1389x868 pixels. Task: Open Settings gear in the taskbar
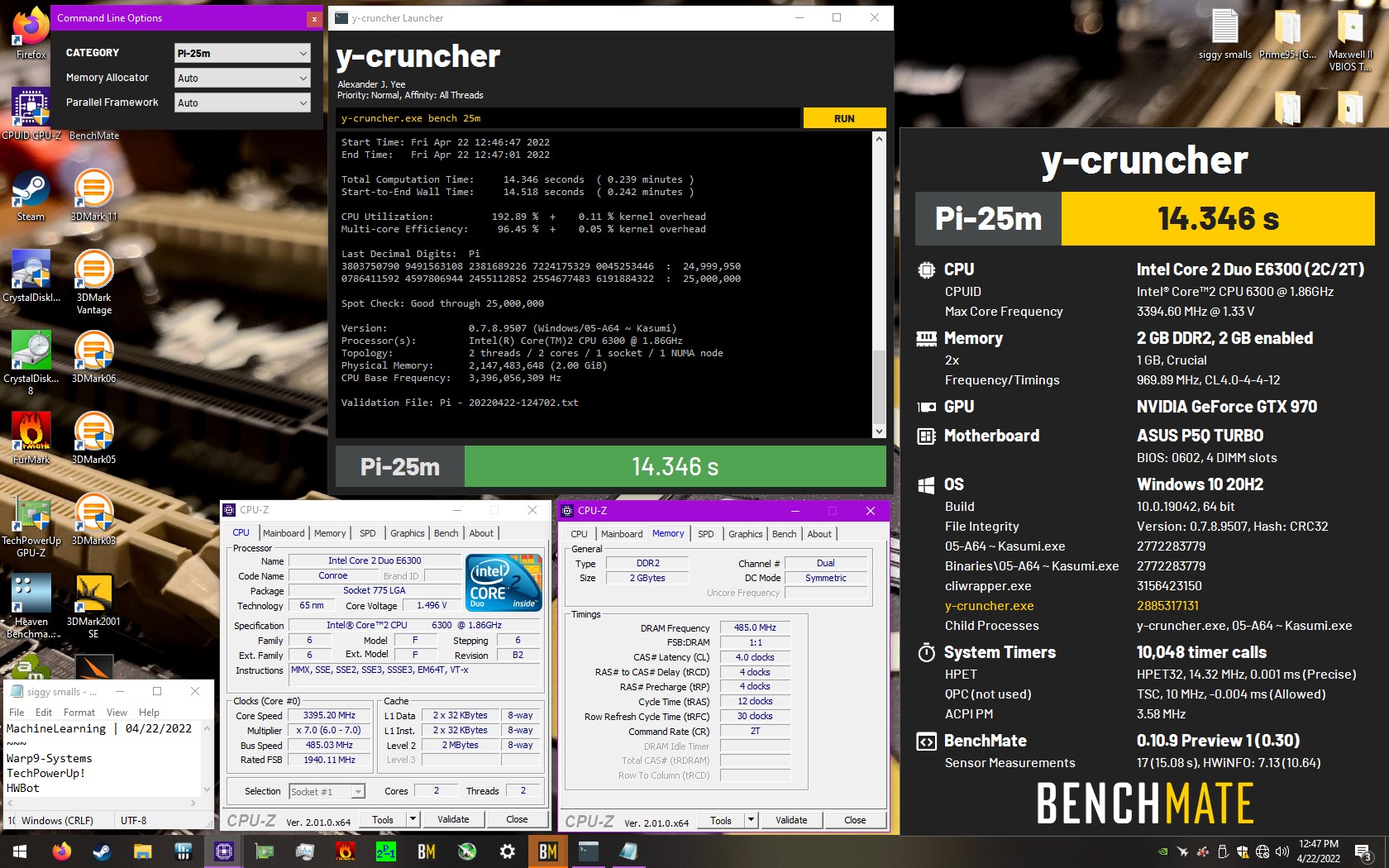[x=508, y=851]
